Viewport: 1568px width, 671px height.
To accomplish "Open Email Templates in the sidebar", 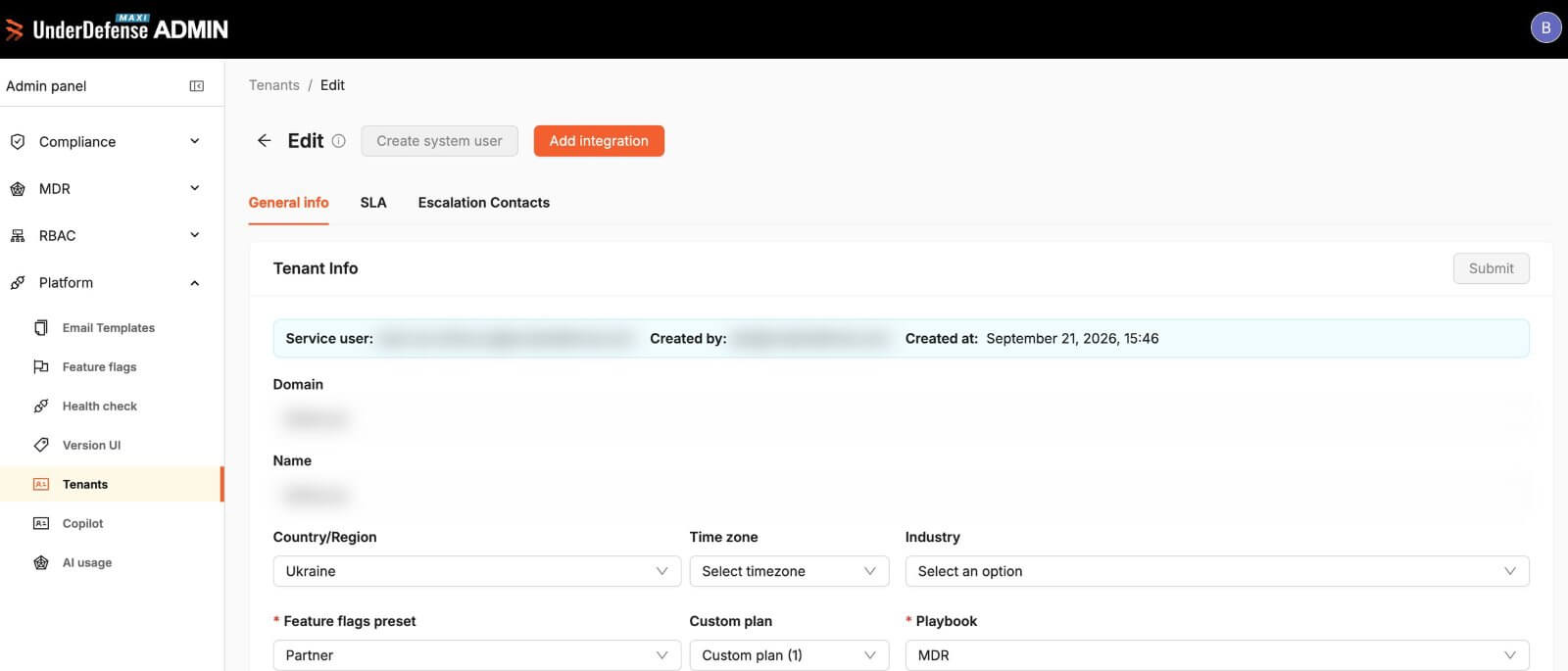I will pyautogui.click(x=109, y=328).
